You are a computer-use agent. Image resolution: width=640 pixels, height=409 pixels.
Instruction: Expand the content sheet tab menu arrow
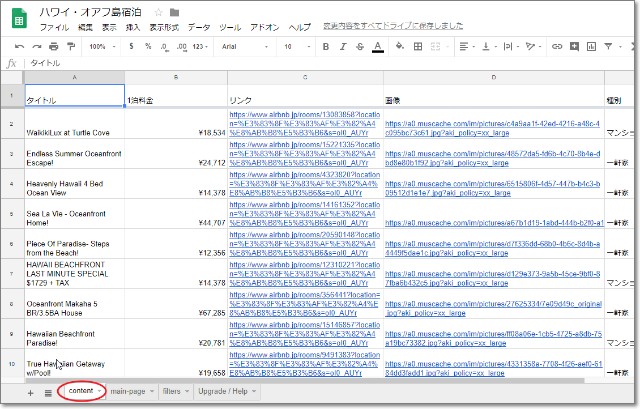(x=100, y=391)
